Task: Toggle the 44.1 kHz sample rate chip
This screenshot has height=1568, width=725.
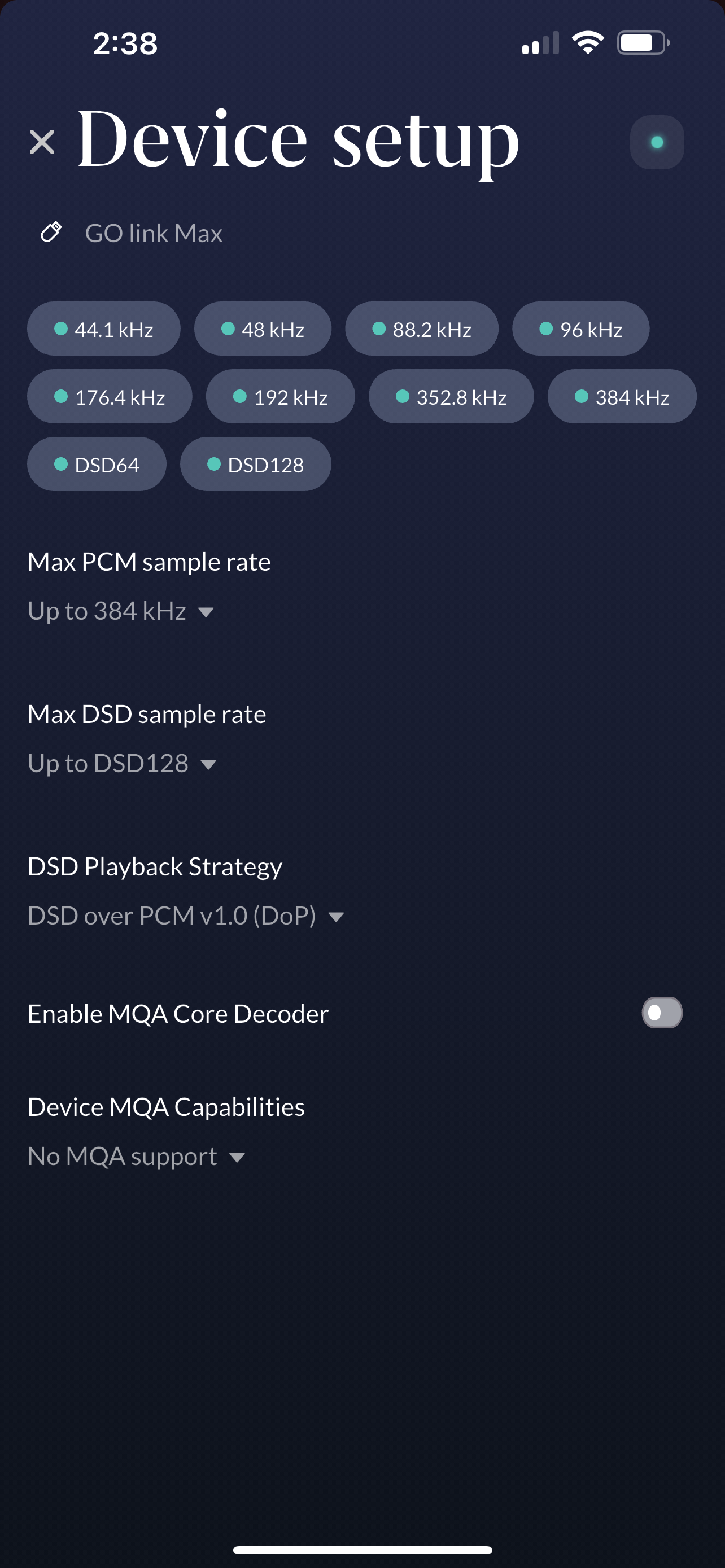Action: [x=103, y=329]
